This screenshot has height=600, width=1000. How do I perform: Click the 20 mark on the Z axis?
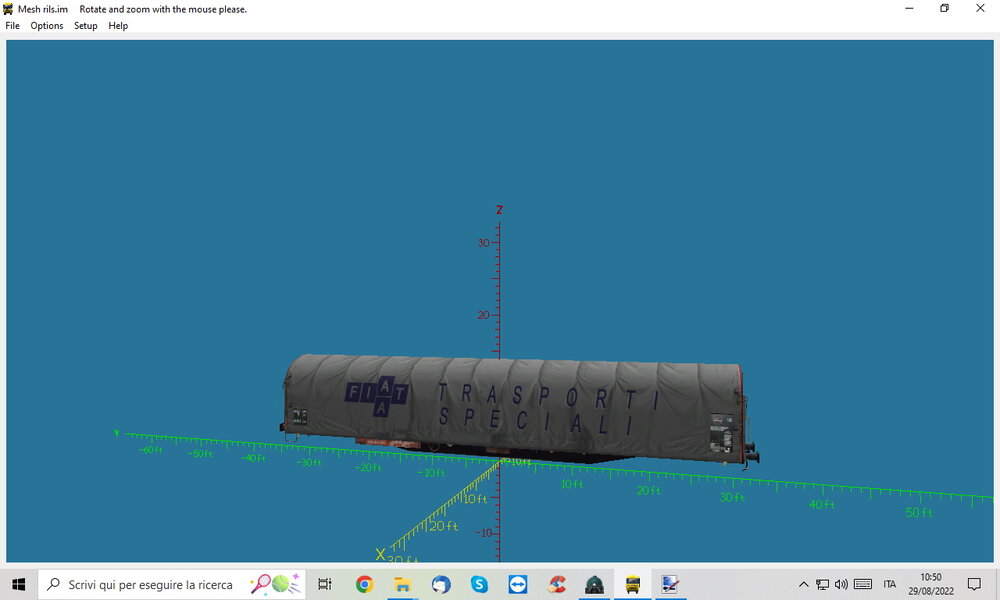(484, 315)
